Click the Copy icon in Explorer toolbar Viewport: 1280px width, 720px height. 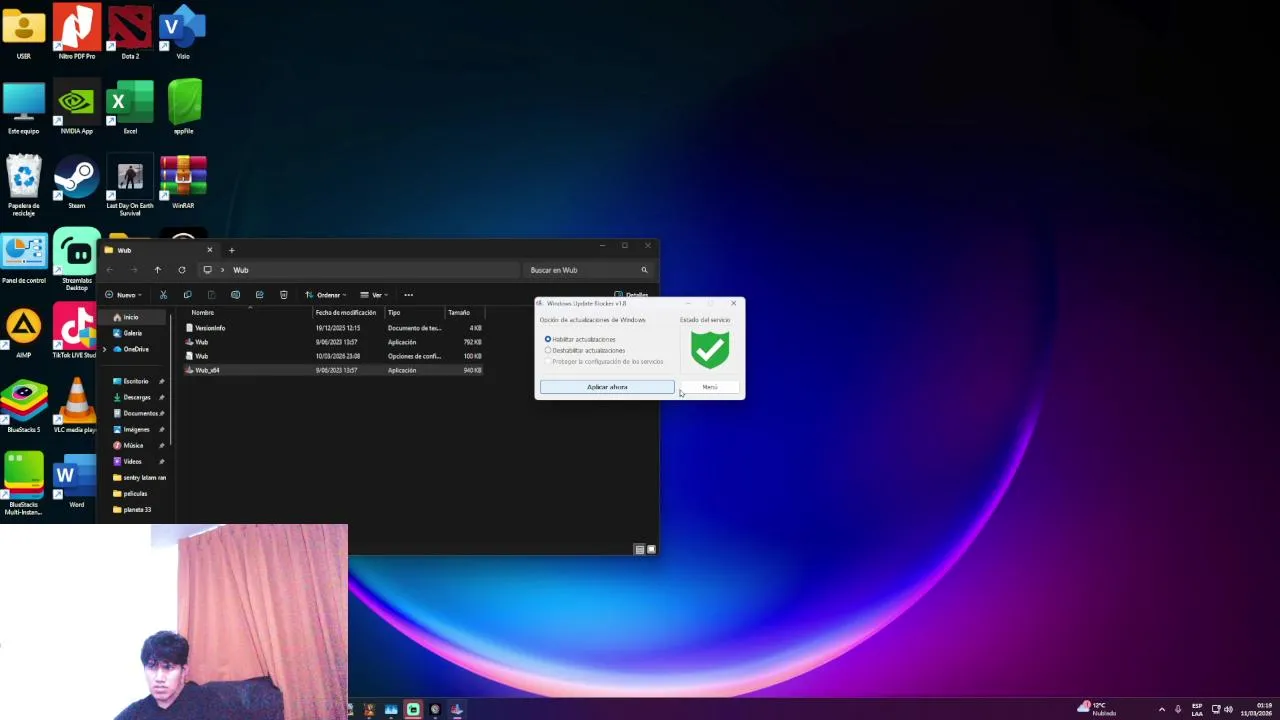point(187,295)
